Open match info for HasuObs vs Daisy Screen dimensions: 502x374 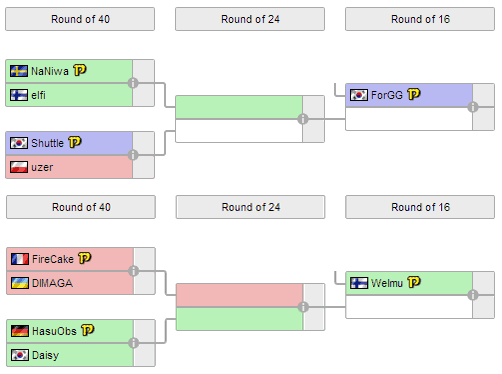134,343
